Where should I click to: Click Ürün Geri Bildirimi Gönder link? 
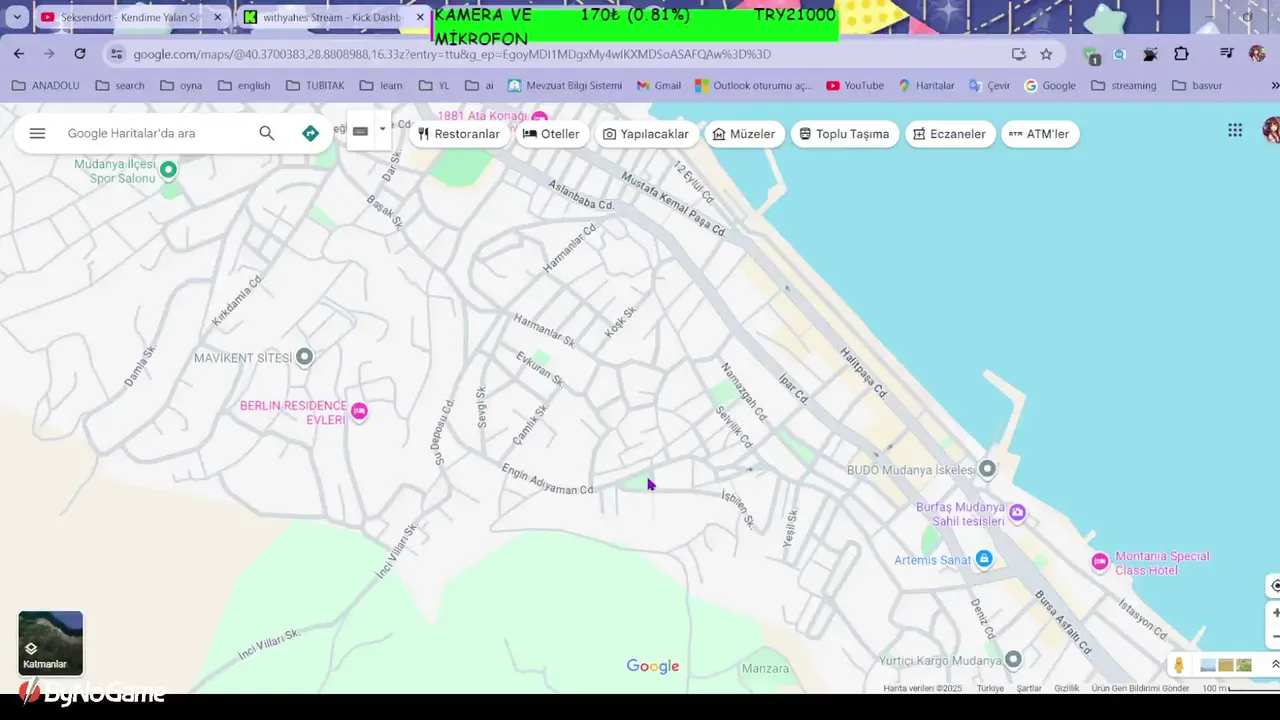pyautogui.click(x=1140, y=688)
